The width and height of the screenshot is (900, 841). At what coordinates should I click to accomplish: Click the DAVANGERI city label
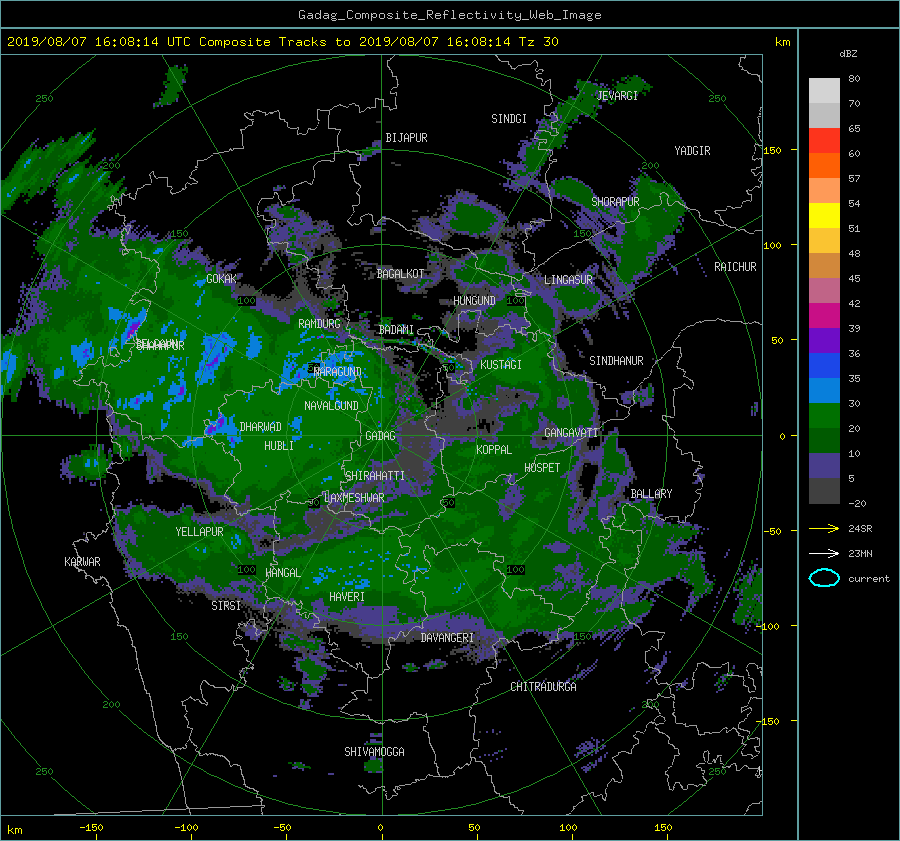click(447, 638)
